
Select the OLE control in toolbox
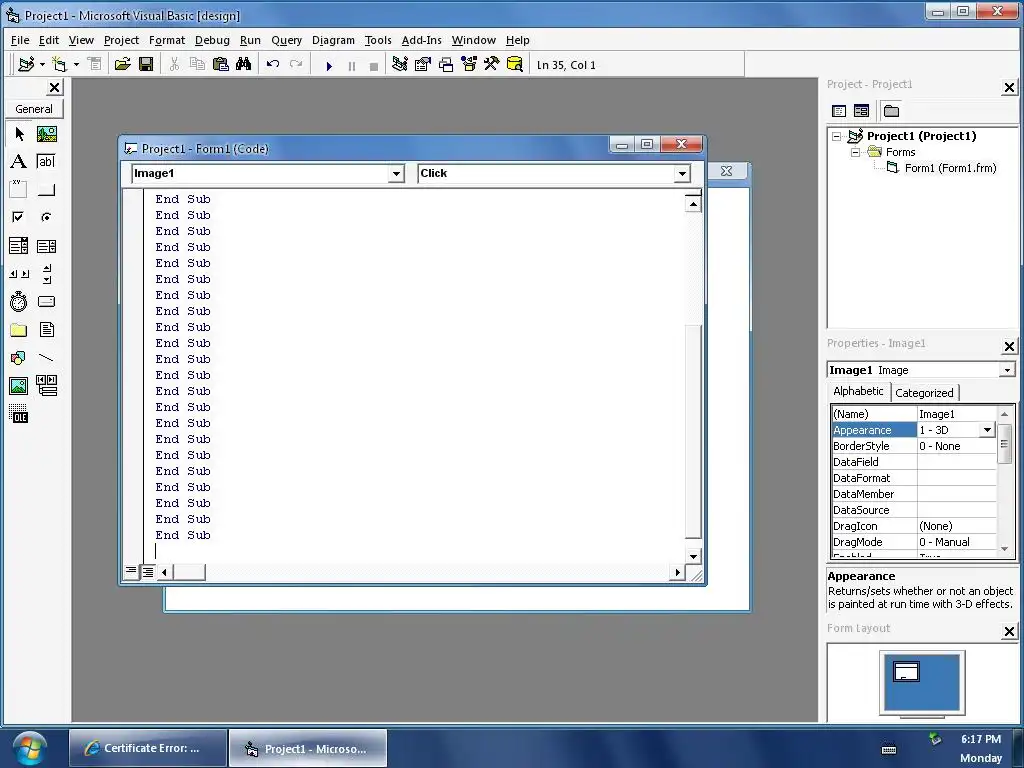(19, 414)
